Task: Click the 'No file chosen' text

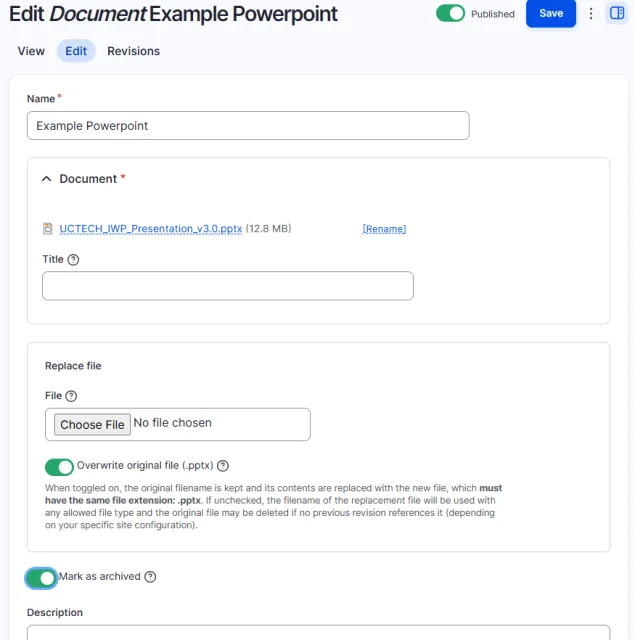Action: (x=173, y=423)
